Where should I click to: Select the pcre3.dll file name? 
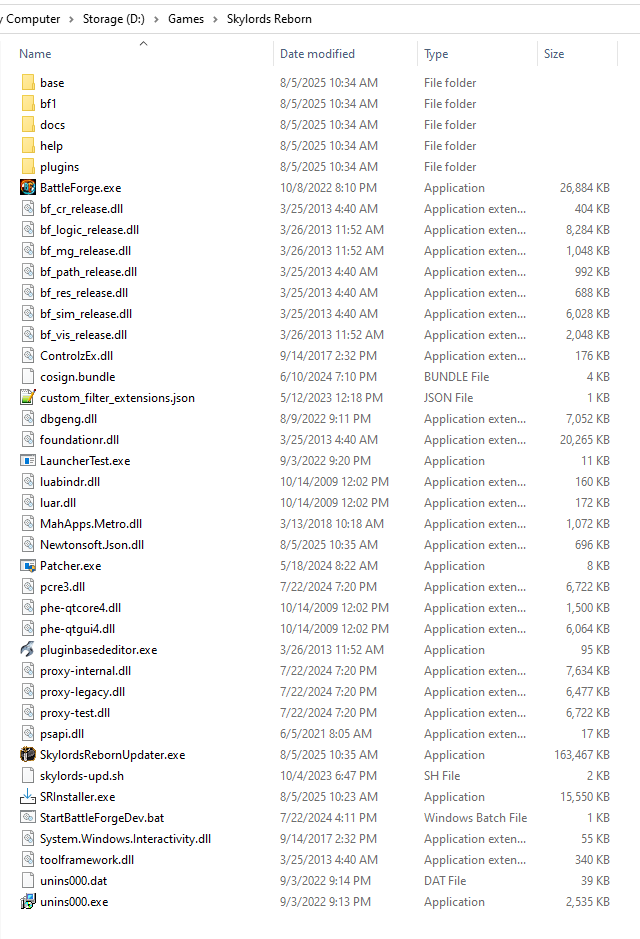62,587
